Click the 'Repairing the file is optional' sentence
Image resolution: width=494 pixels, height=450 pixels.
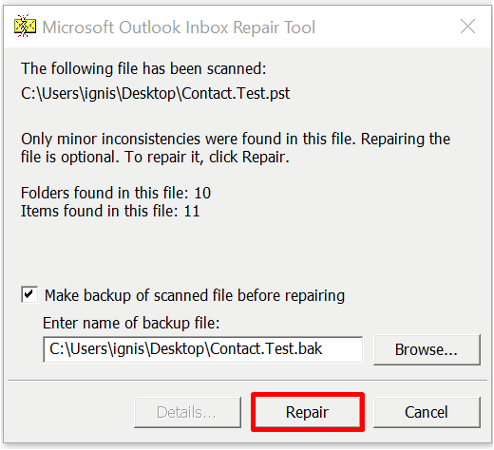(x=235, y=148)
